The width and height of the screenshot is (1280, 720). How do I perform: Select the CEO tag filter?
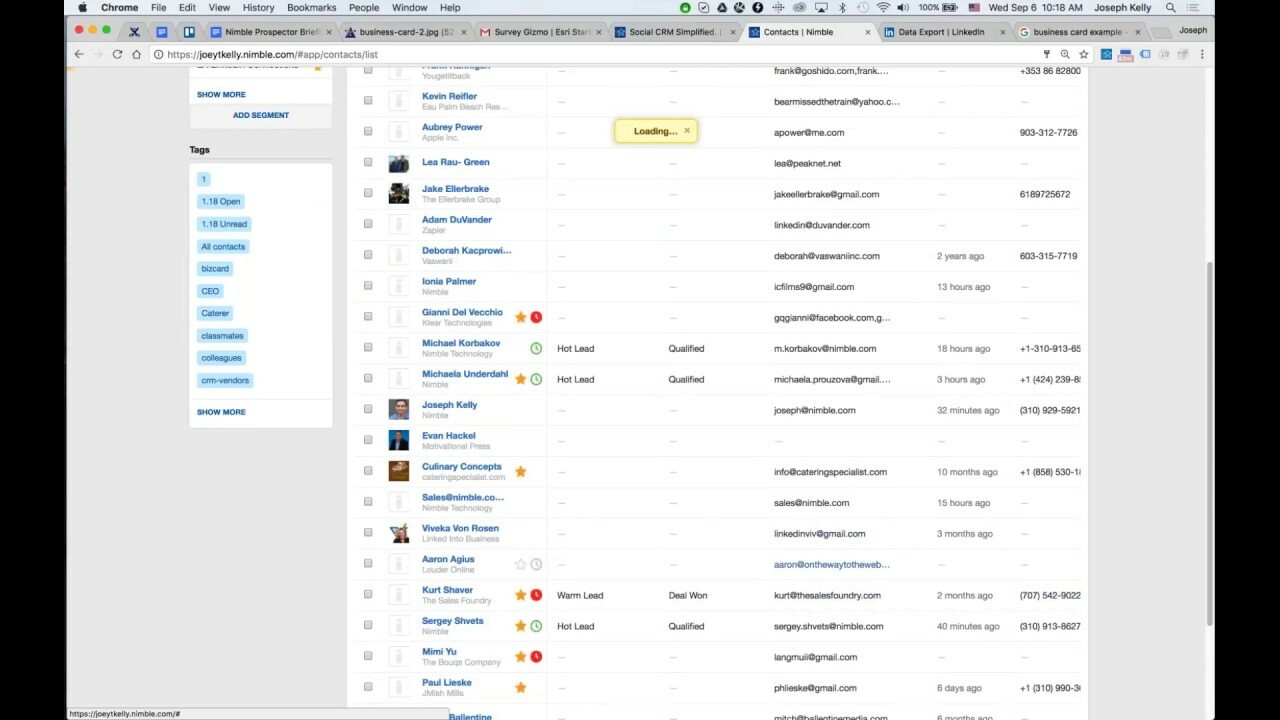click(x=209, y=290)
